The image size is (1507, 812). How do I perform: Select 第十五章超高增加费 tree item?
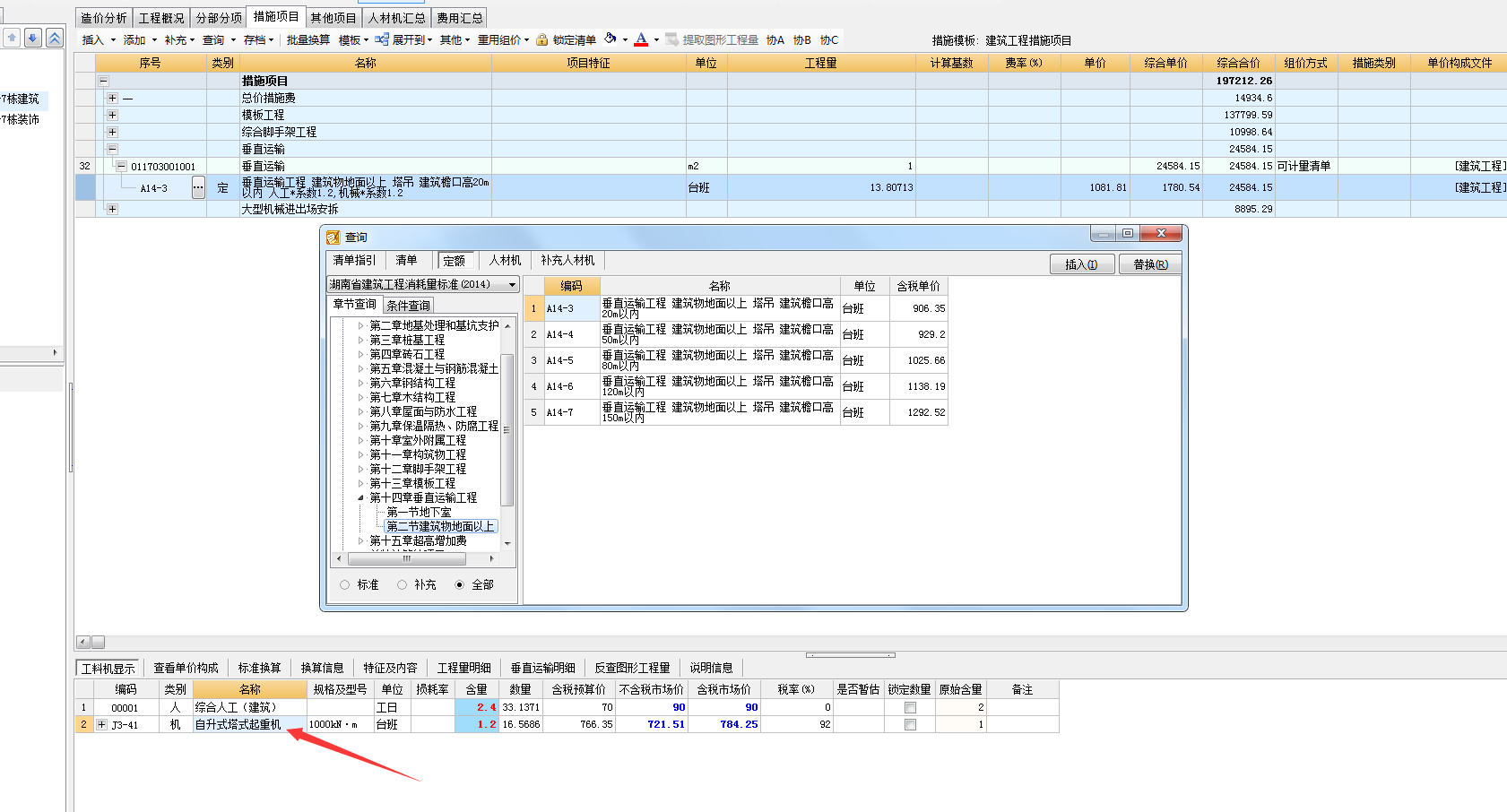[418, 540]
